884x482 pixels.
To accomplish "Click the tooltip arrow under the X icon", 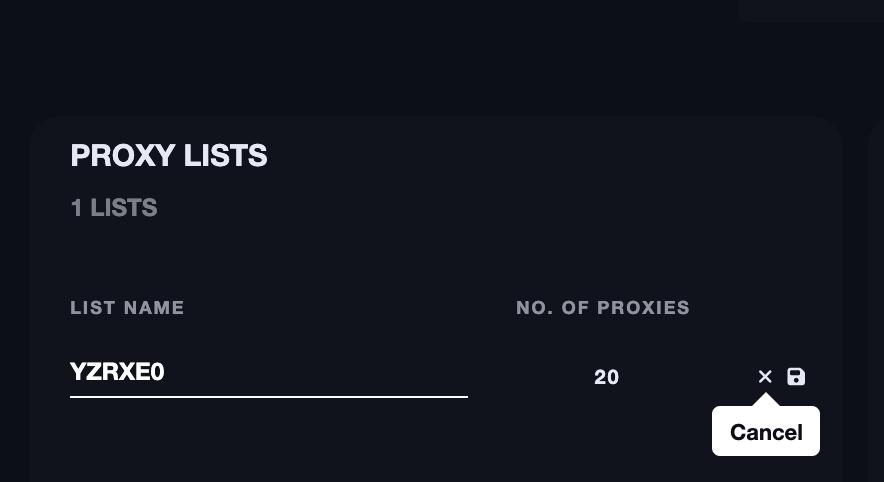I will tap(765, 400).
